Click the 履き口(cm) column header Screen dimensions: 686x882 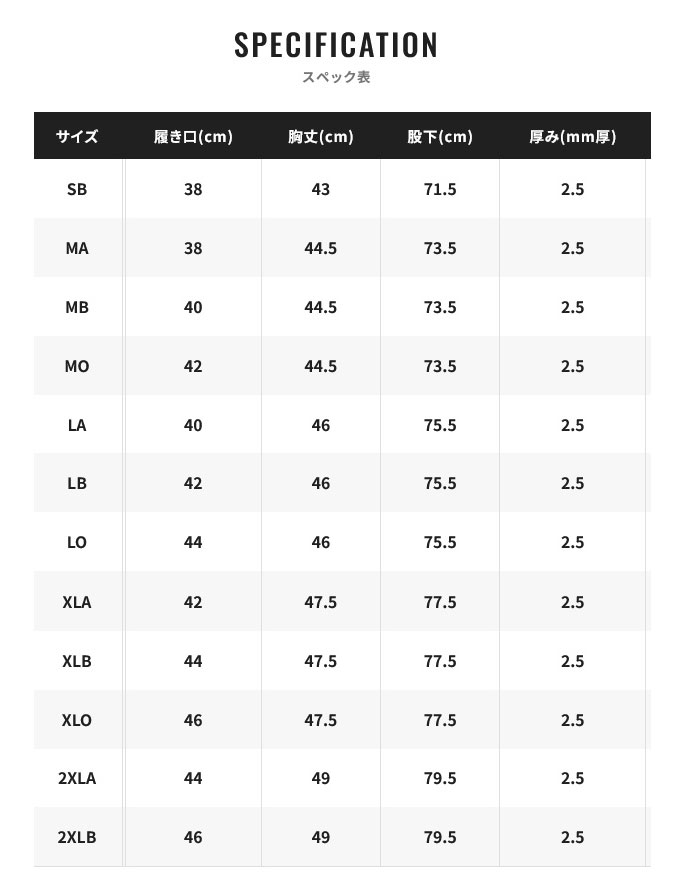pos(193,137)
